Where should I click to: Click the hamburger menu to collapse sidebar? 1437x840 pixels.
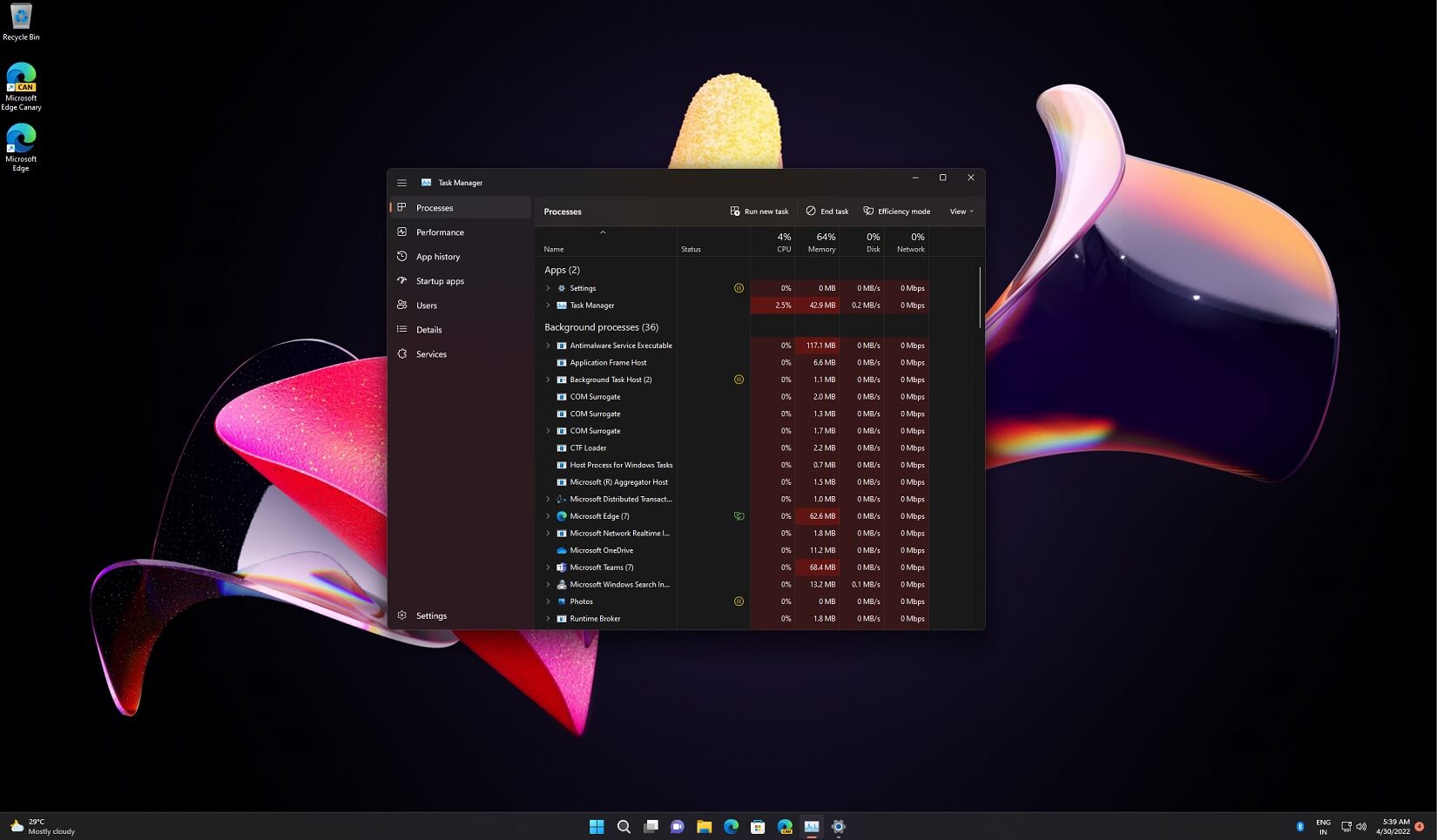[401, 182]
